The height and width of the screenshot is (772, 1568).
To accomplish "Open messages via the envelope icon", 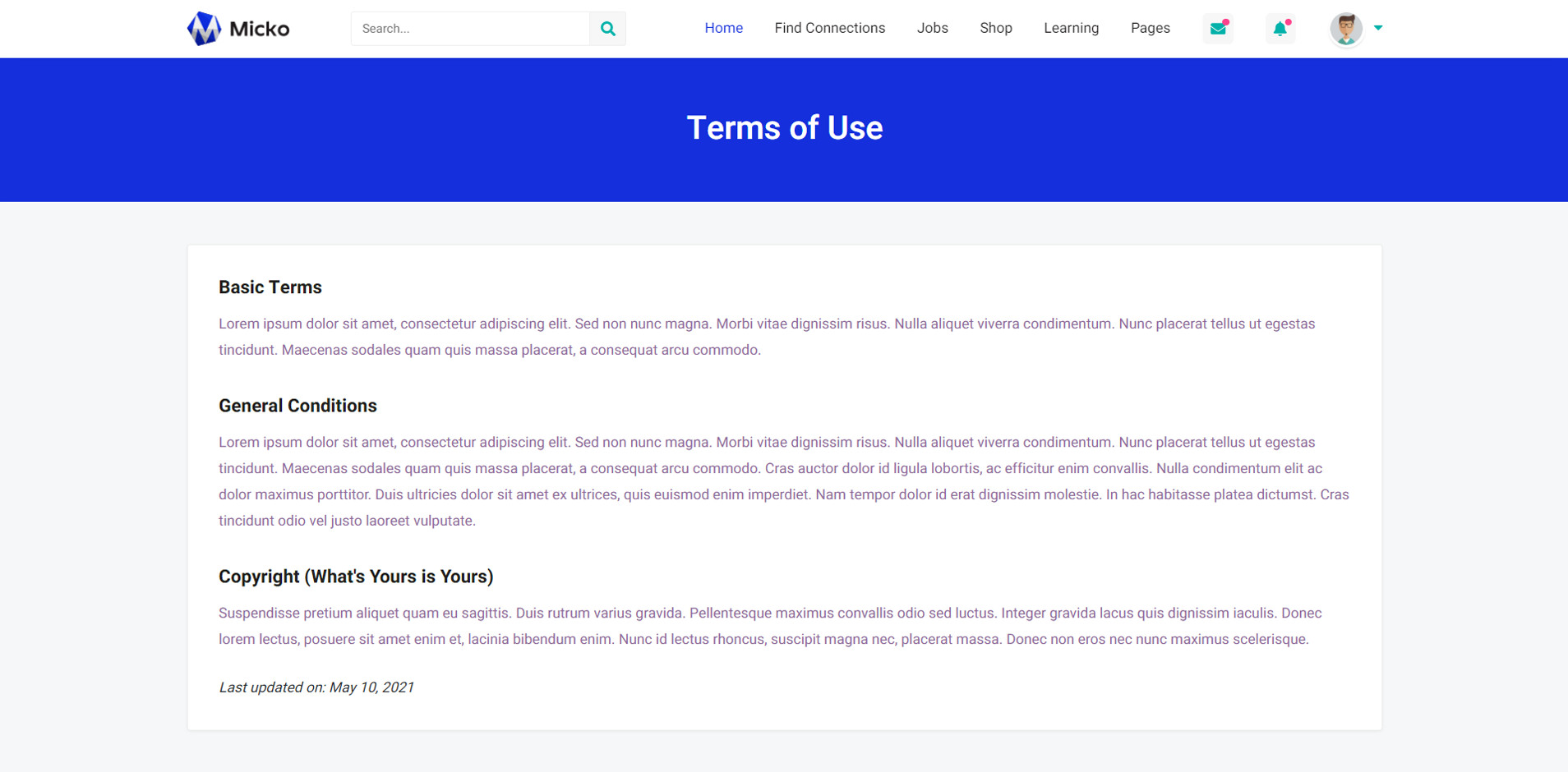I will pyautogui.click(x=1218, y=29).
